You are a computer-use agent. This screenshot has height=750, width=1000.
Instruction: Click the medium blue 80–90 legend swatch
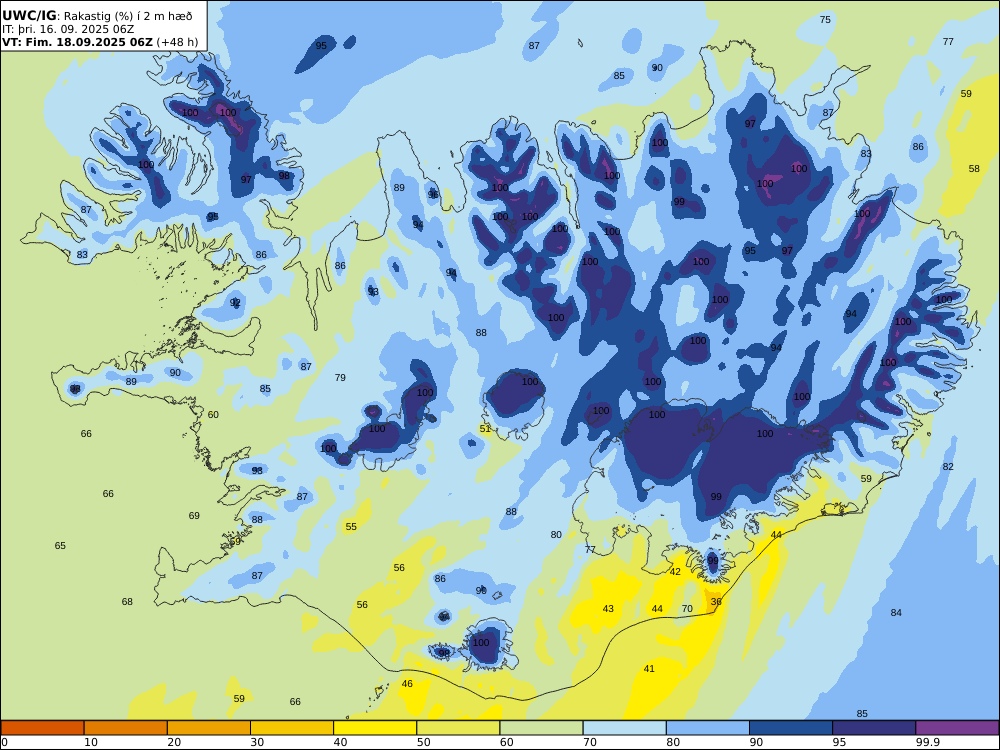pos(708,728)
